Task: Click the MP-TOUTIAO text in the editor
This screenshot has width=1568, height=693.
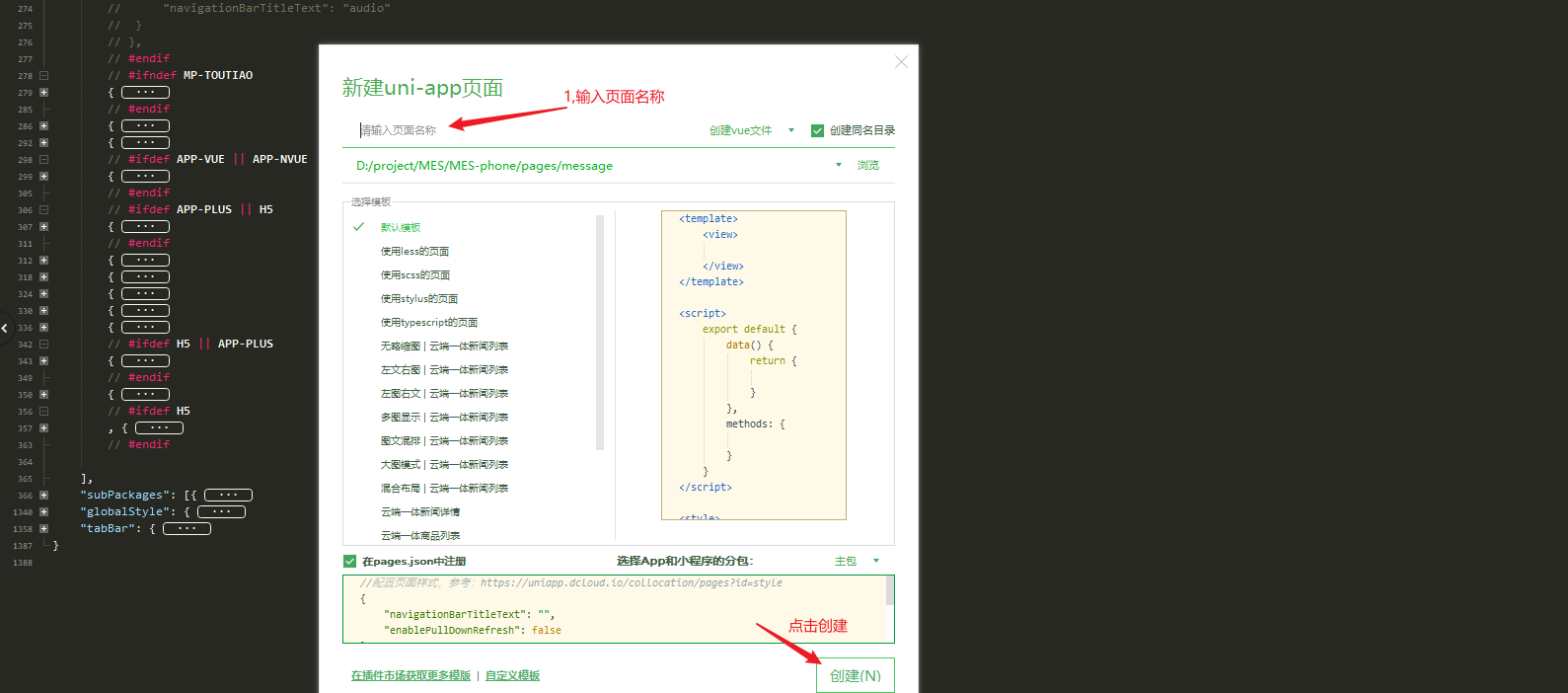Action: tap(218, 75)
